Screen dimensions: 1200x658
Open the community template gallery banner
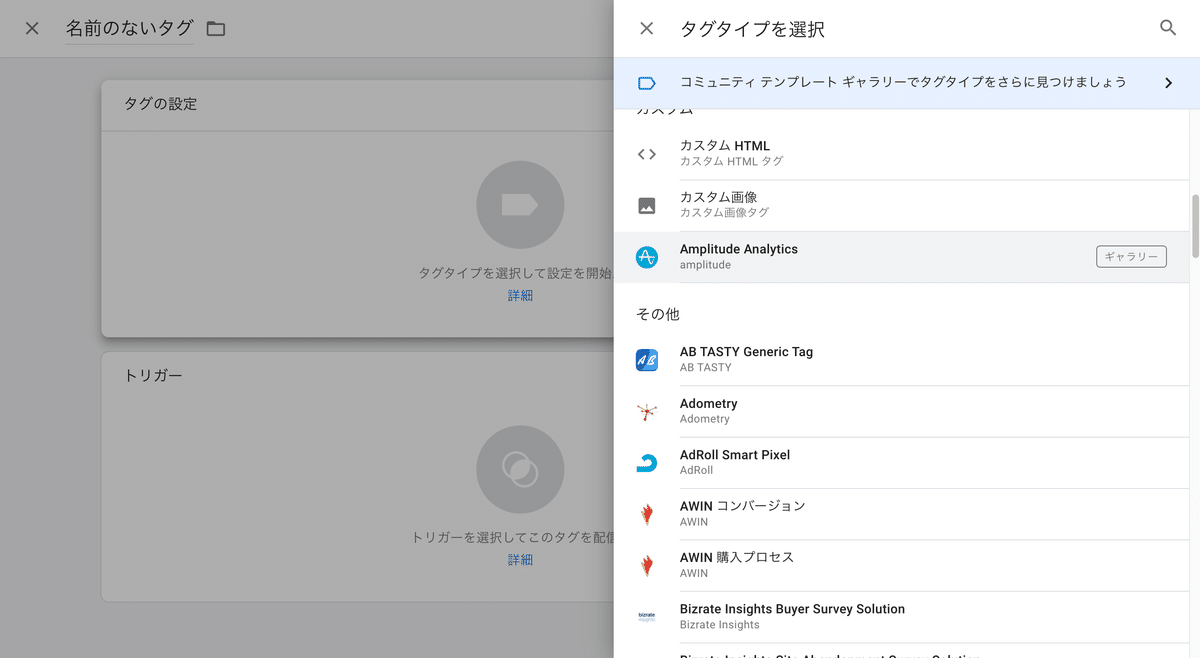pos(907,83)
